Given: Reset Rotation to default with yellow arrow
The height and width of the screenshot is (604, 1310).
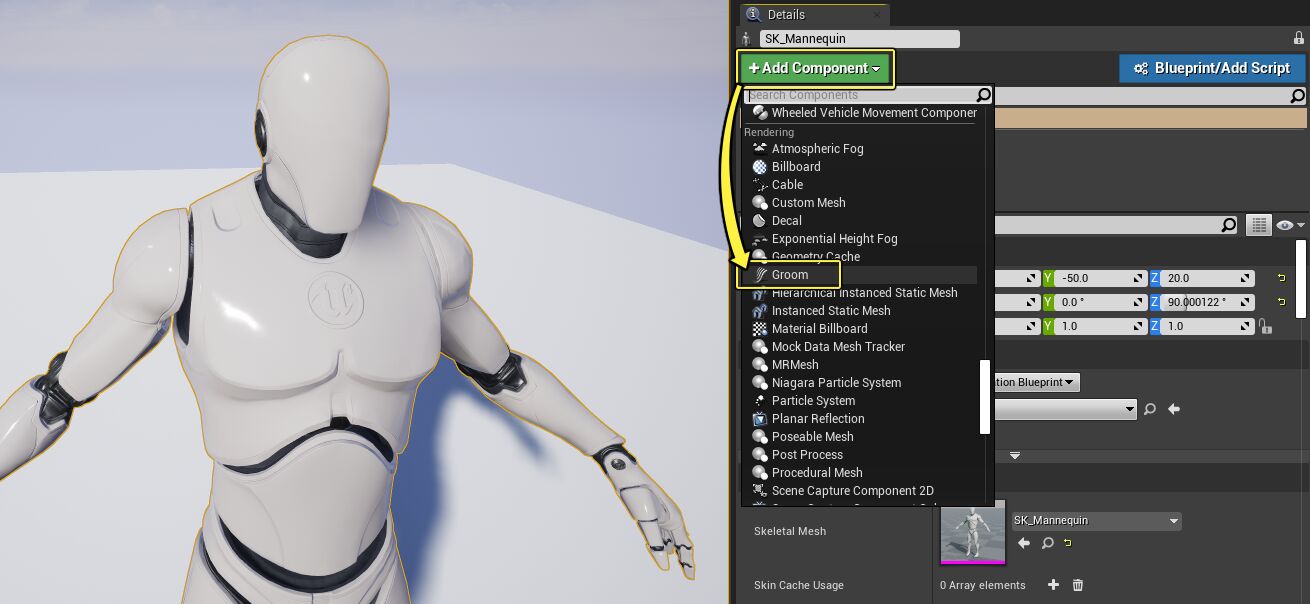Looking at the screenshot, I should (1280, 302).
